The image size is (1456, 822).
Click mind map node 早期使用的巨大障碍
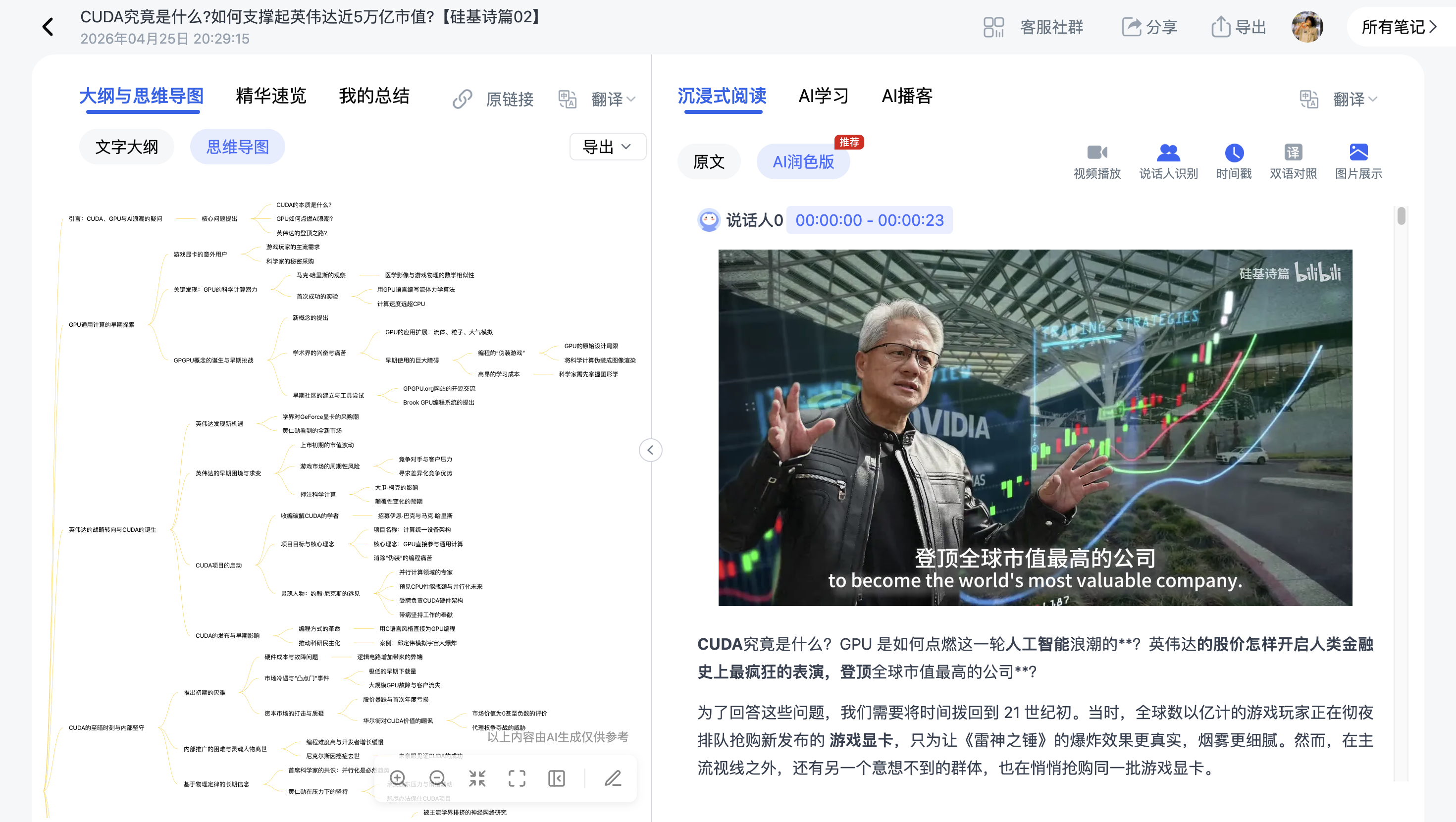coord(412,360)
